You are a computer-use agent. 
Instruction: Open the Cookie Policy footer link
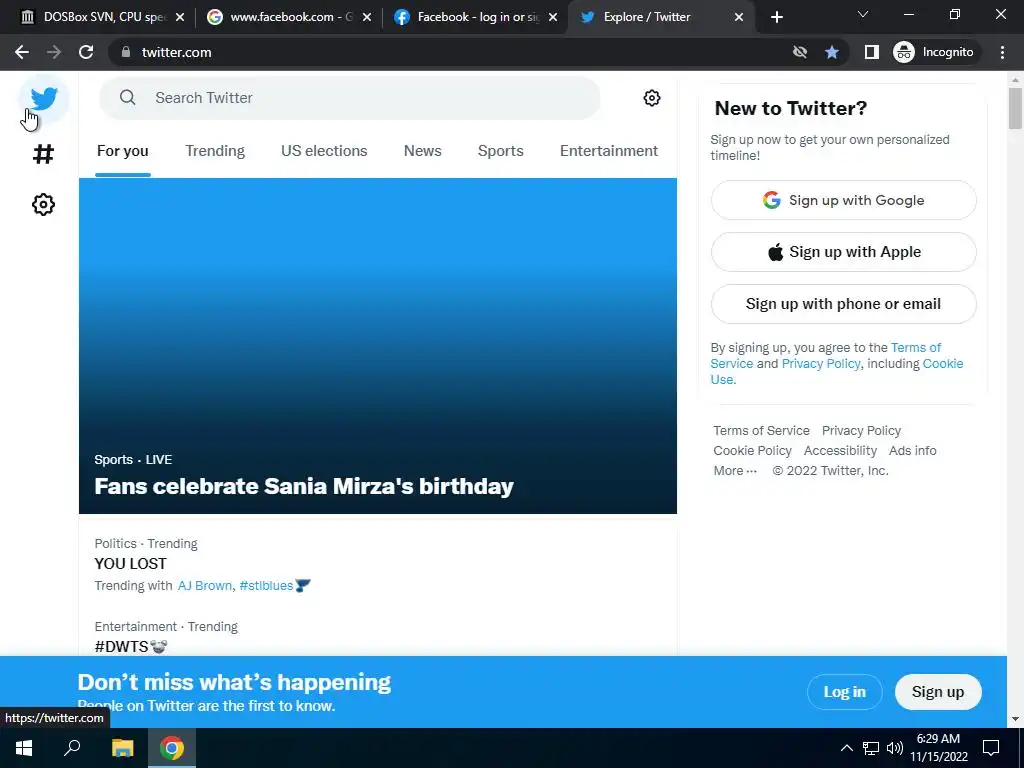point(752,451)
